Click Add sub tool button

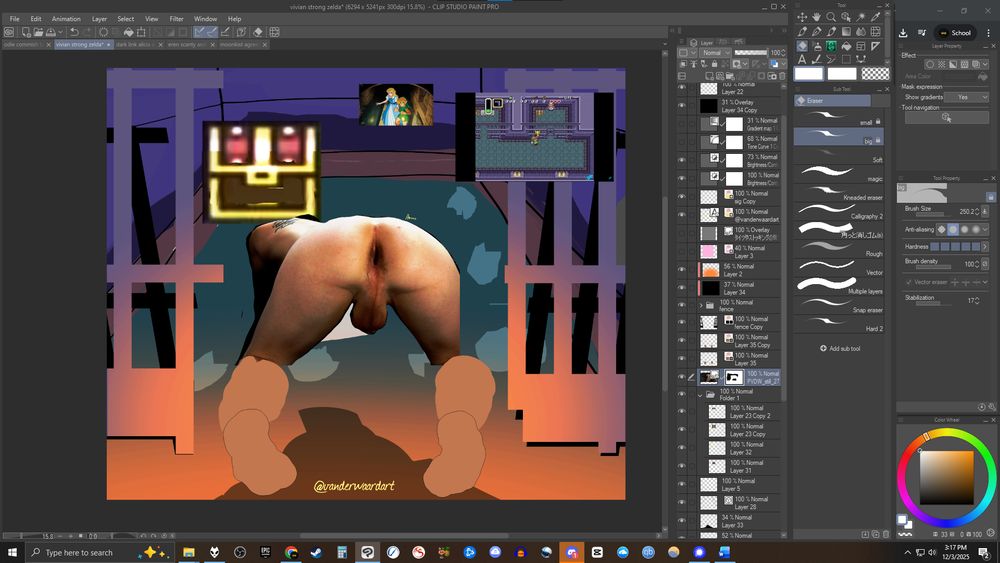pyautogui.click(x=840, y=348)
